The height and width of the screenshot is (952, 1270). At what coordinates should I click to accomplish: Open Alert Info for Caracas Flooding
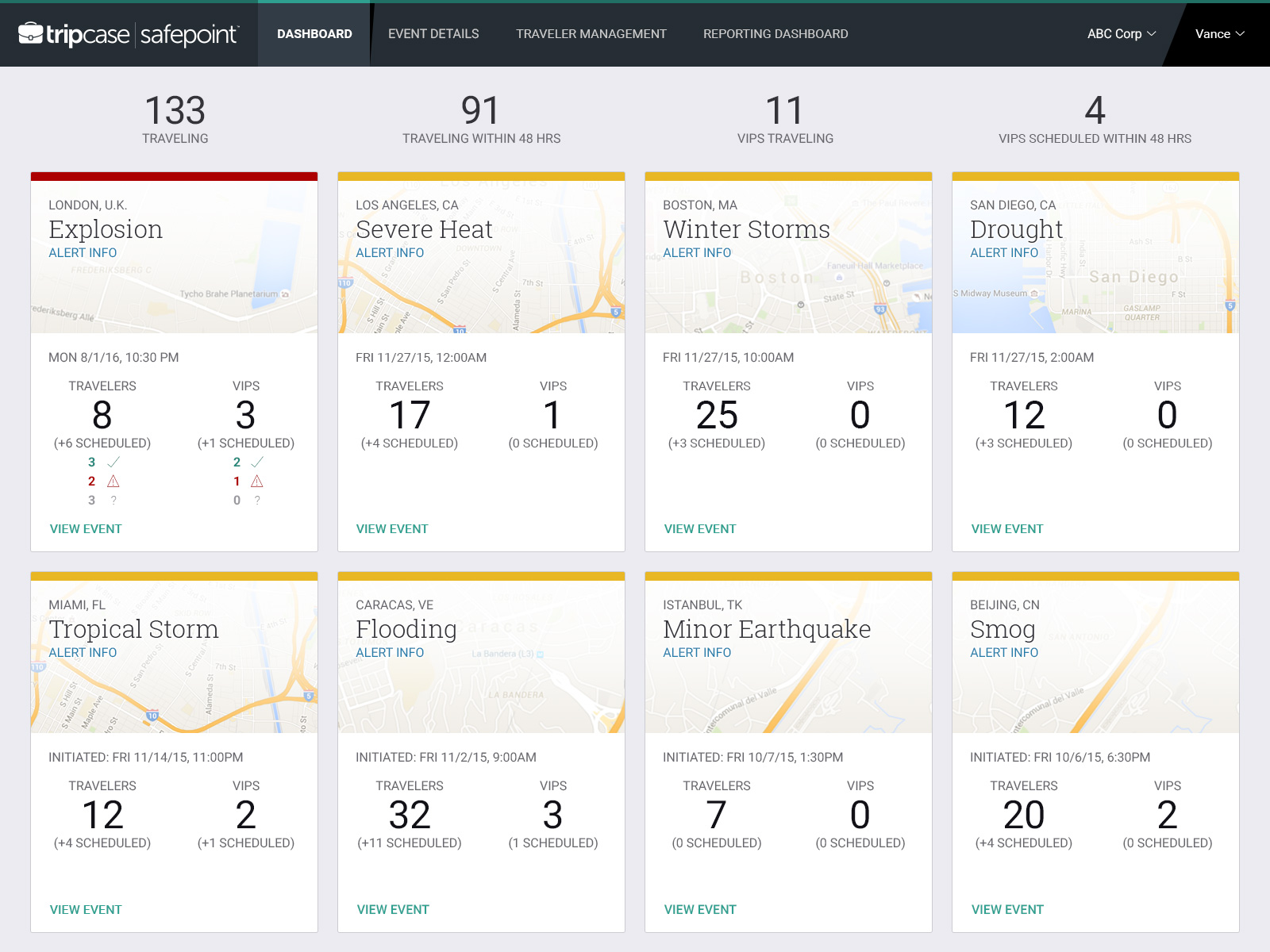click(x=390, y=653)
